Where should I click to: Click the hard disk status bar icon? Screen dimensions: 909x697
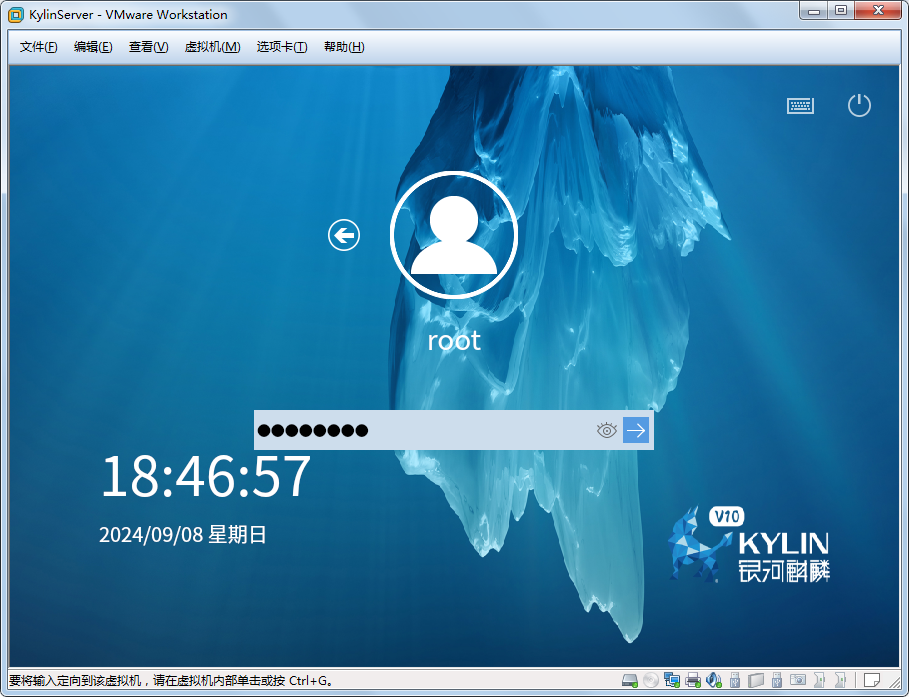630,681
